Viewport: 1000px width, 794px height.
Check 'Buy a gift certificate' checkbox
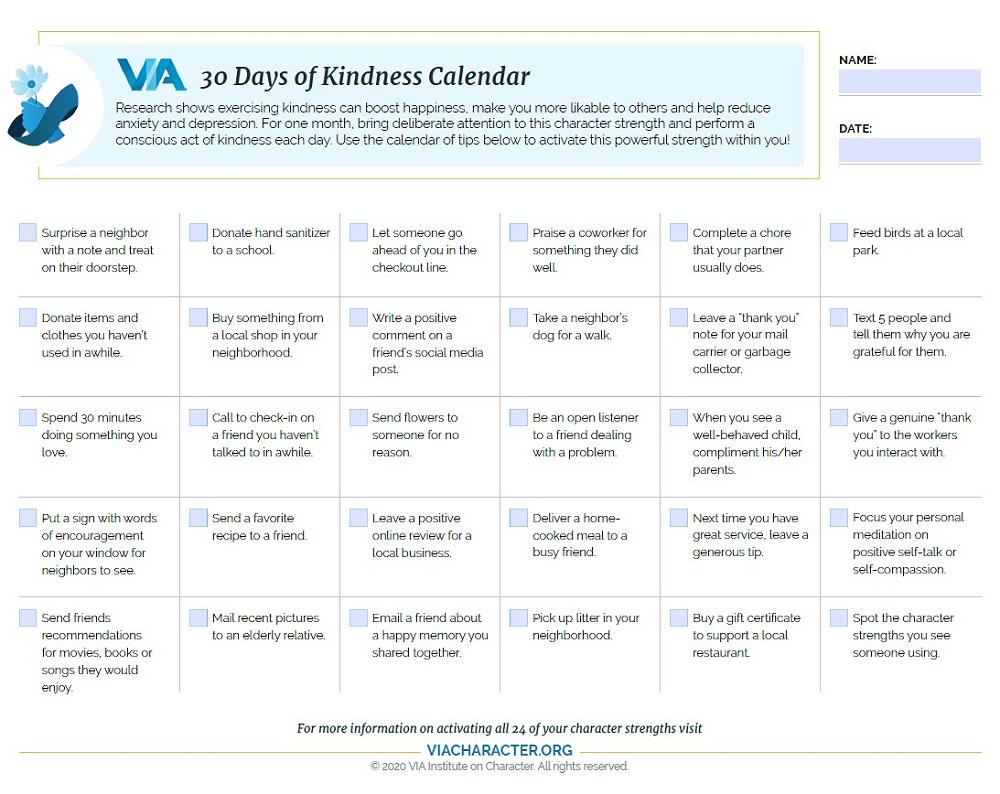[x=679, y=618]
